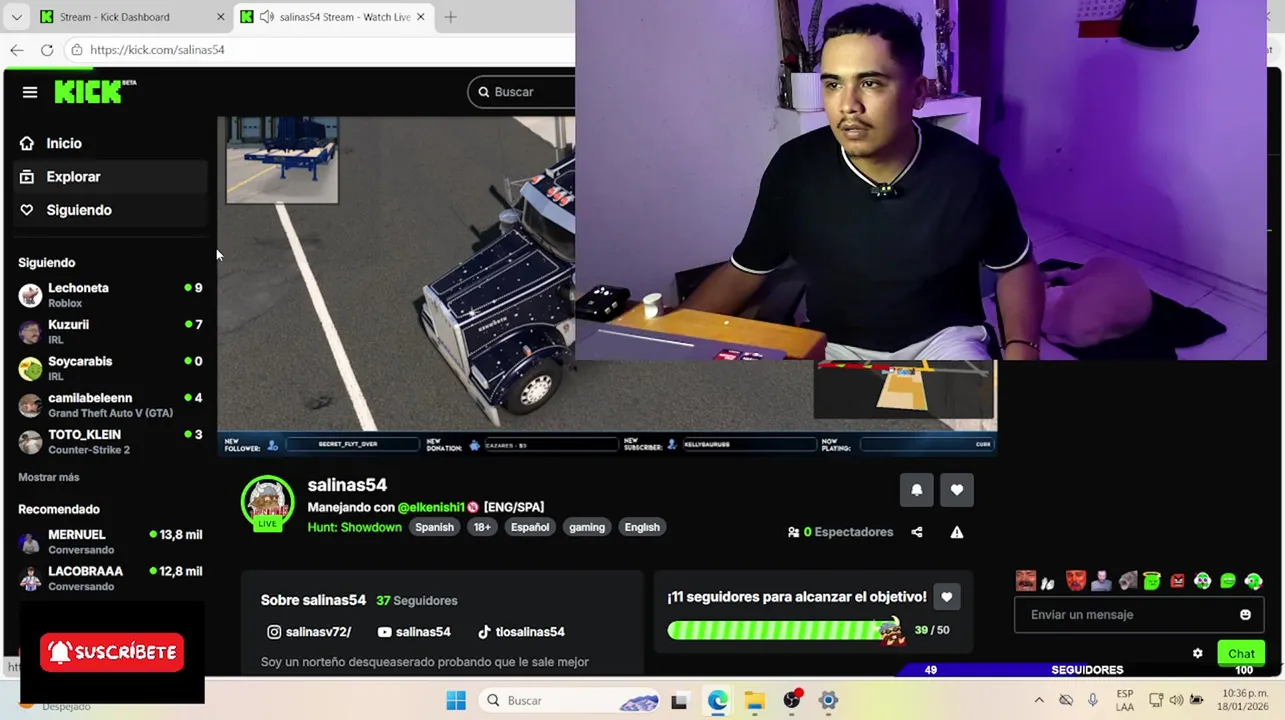Image resolution: width=1285 pixels, height=720 pixels.
Task: Open the tab search dropdown arrow
Action: [x=16, y=17]
